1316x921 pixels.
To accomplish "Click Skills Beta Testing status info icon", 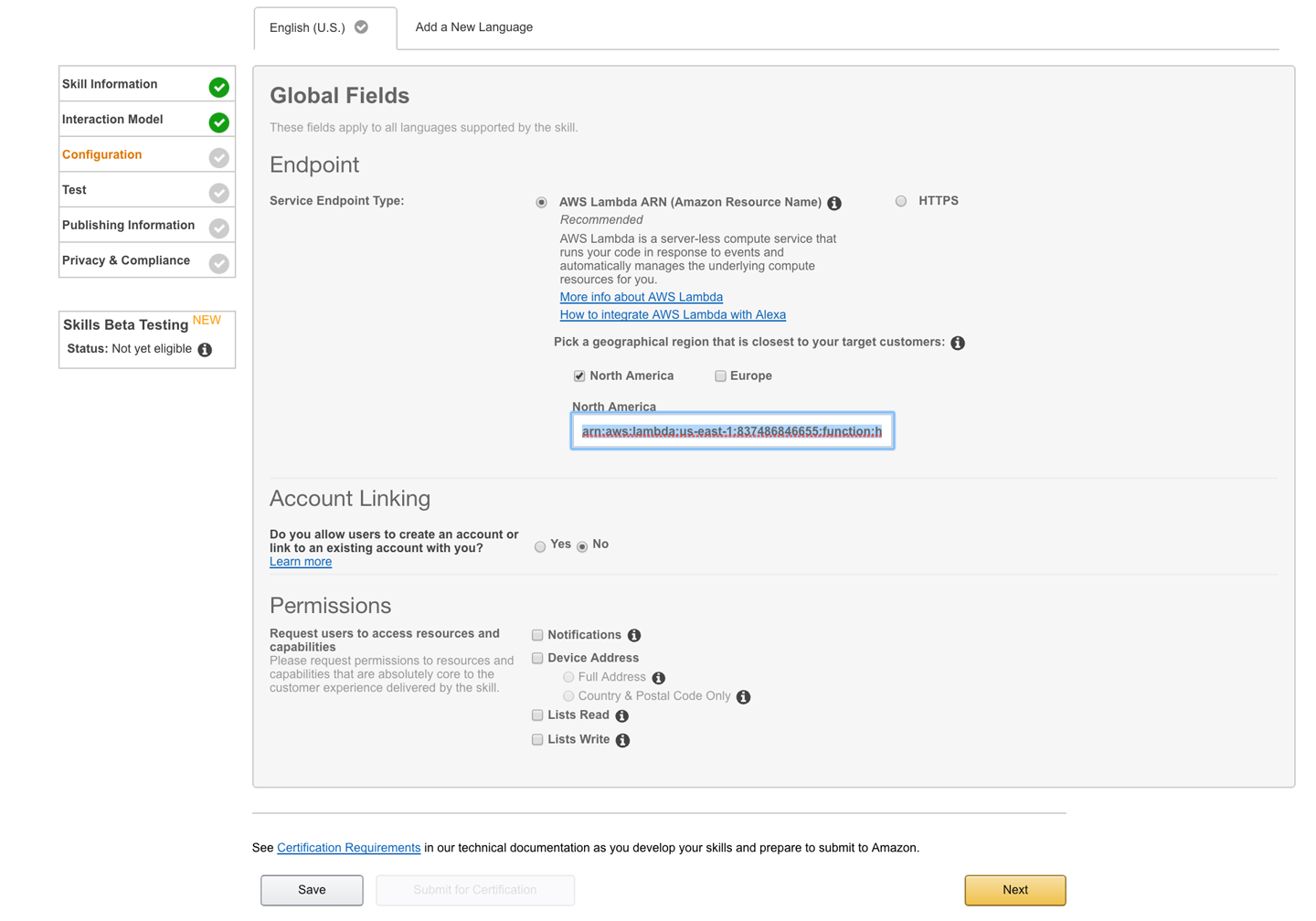I will [205, 350].
